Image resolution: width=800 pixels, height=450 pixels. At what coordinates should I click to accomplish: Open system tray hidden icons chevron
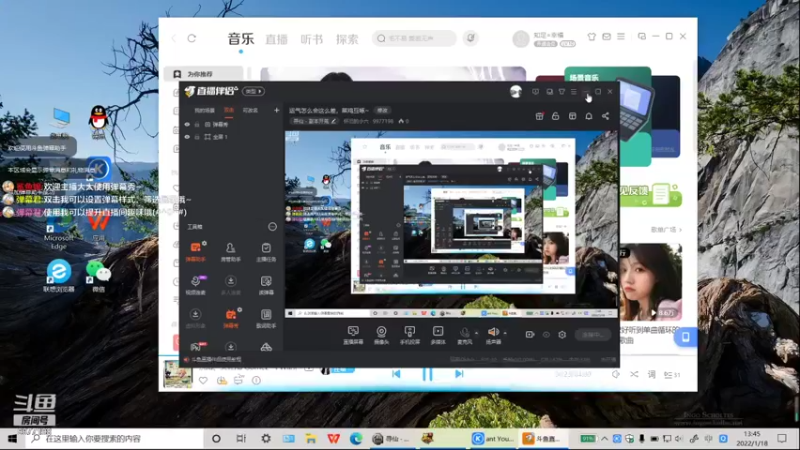[x=605, y=438]
